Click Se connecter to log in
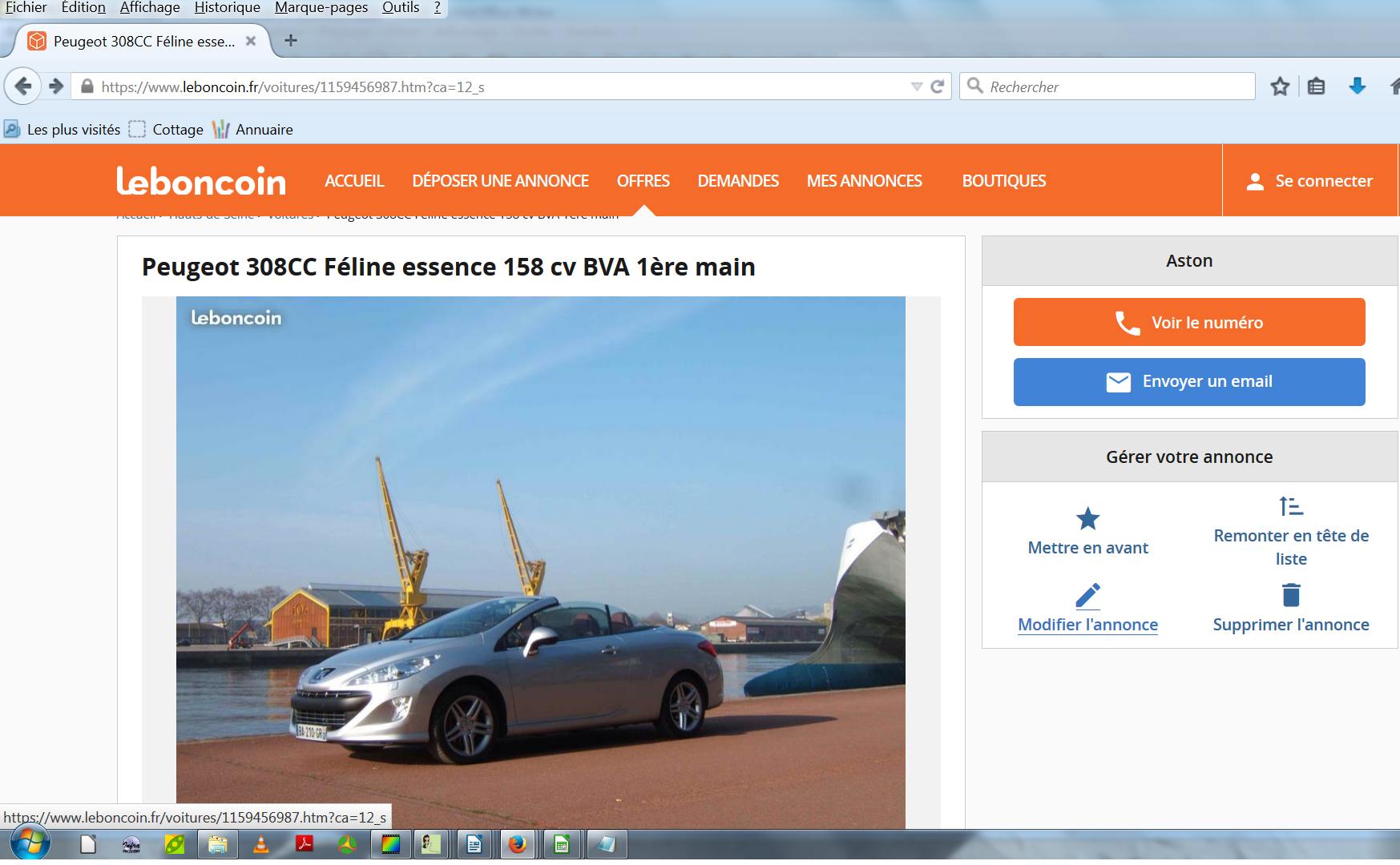 (x=1309, y=181)
